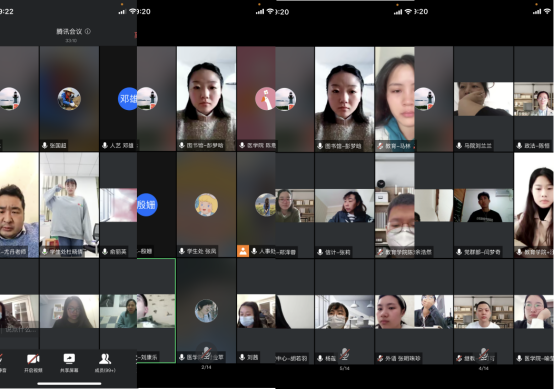The width and height of the screenshot is (555, 390).
Task: Open 党群部-闫梦奇's video tile
Action: click(483, 205)
